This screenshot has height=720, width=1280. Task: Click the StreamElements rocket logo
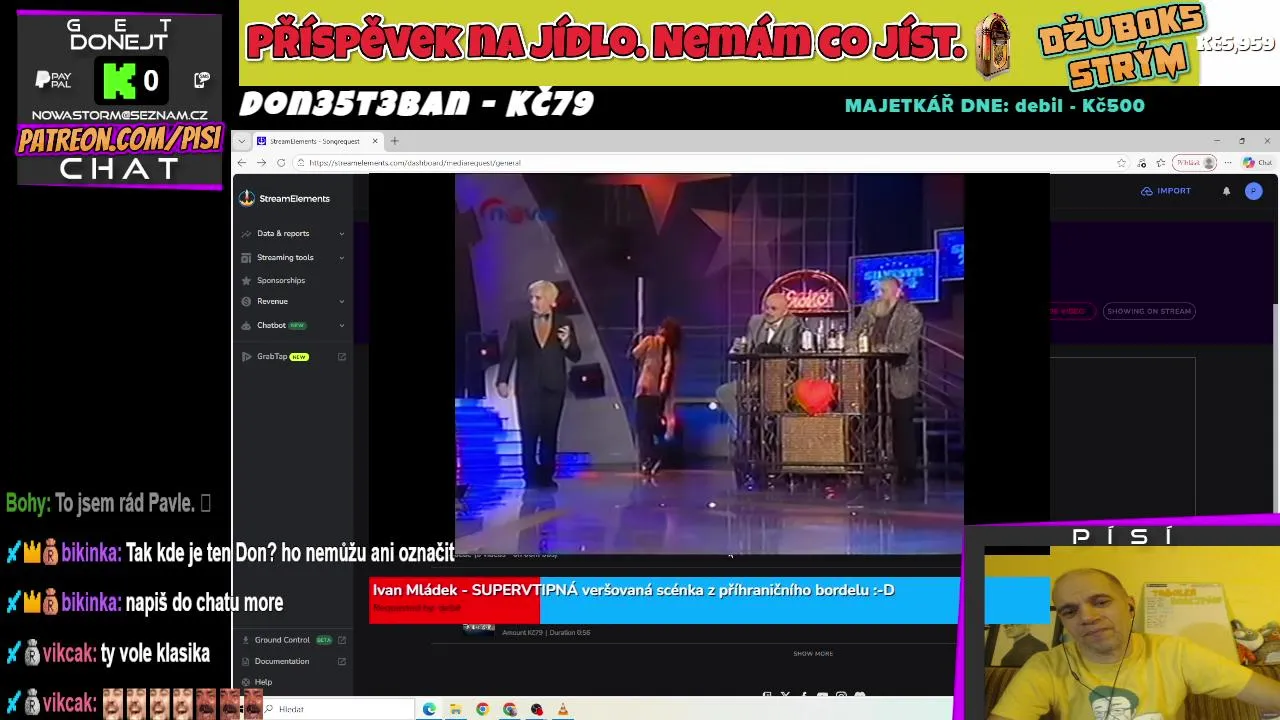[x=247, y=198]
